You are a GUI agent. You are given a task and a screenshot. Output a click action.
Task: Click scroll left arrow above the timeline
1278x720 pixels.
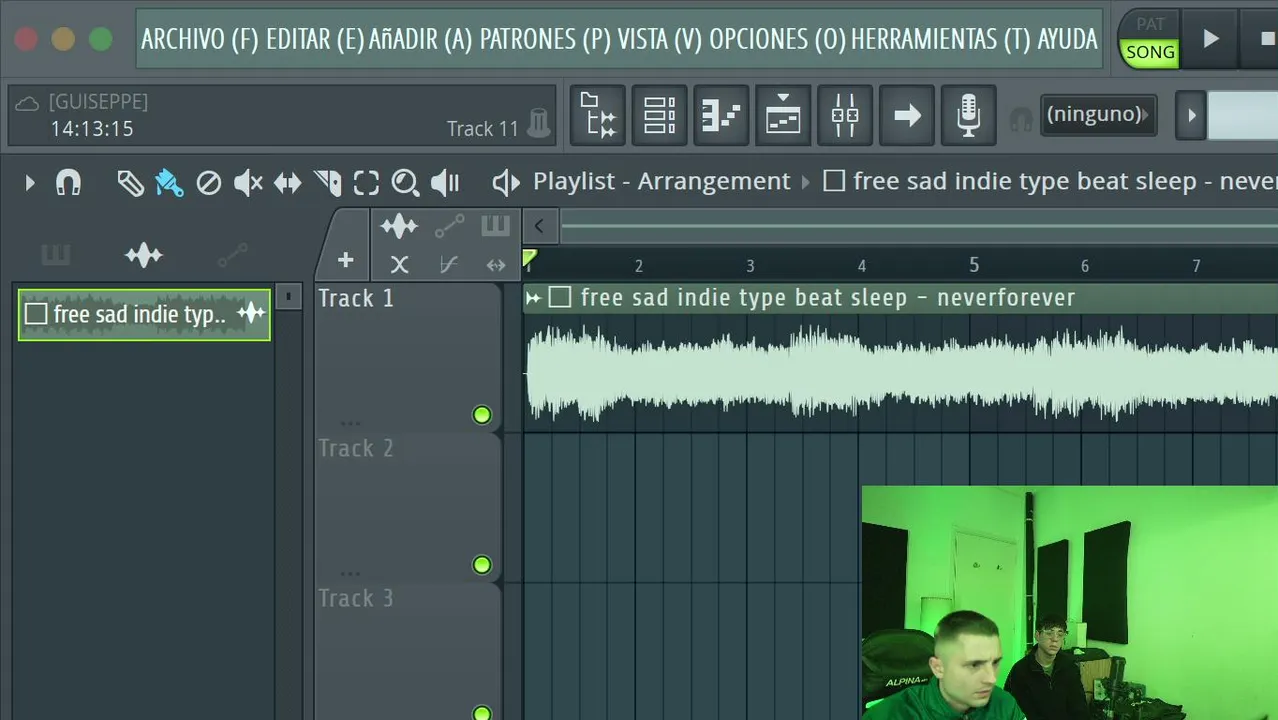click(x=539, y=226)
